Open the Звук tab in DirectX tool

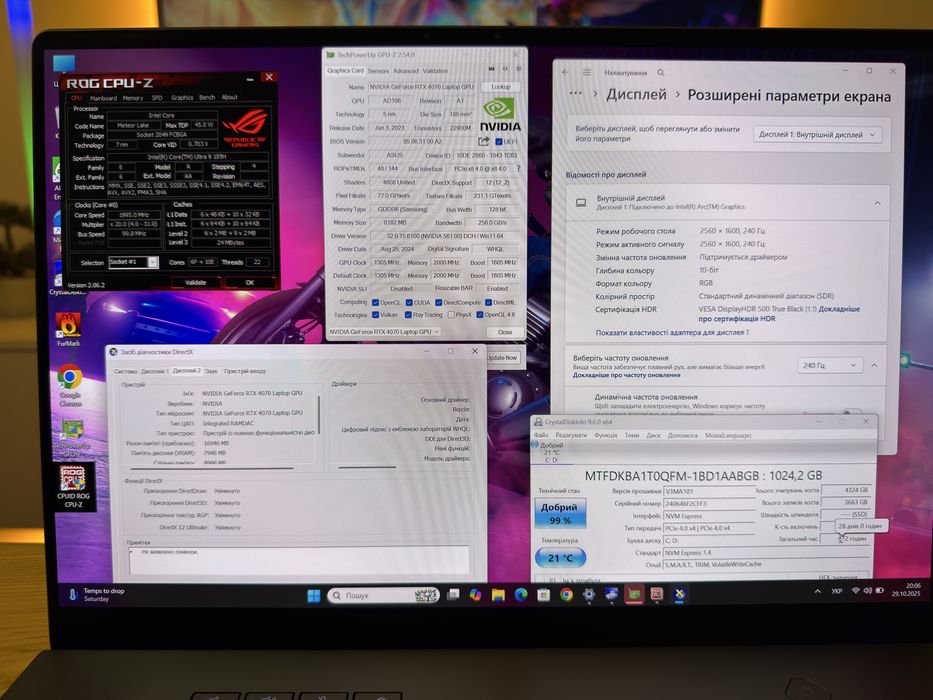point(211,371)
